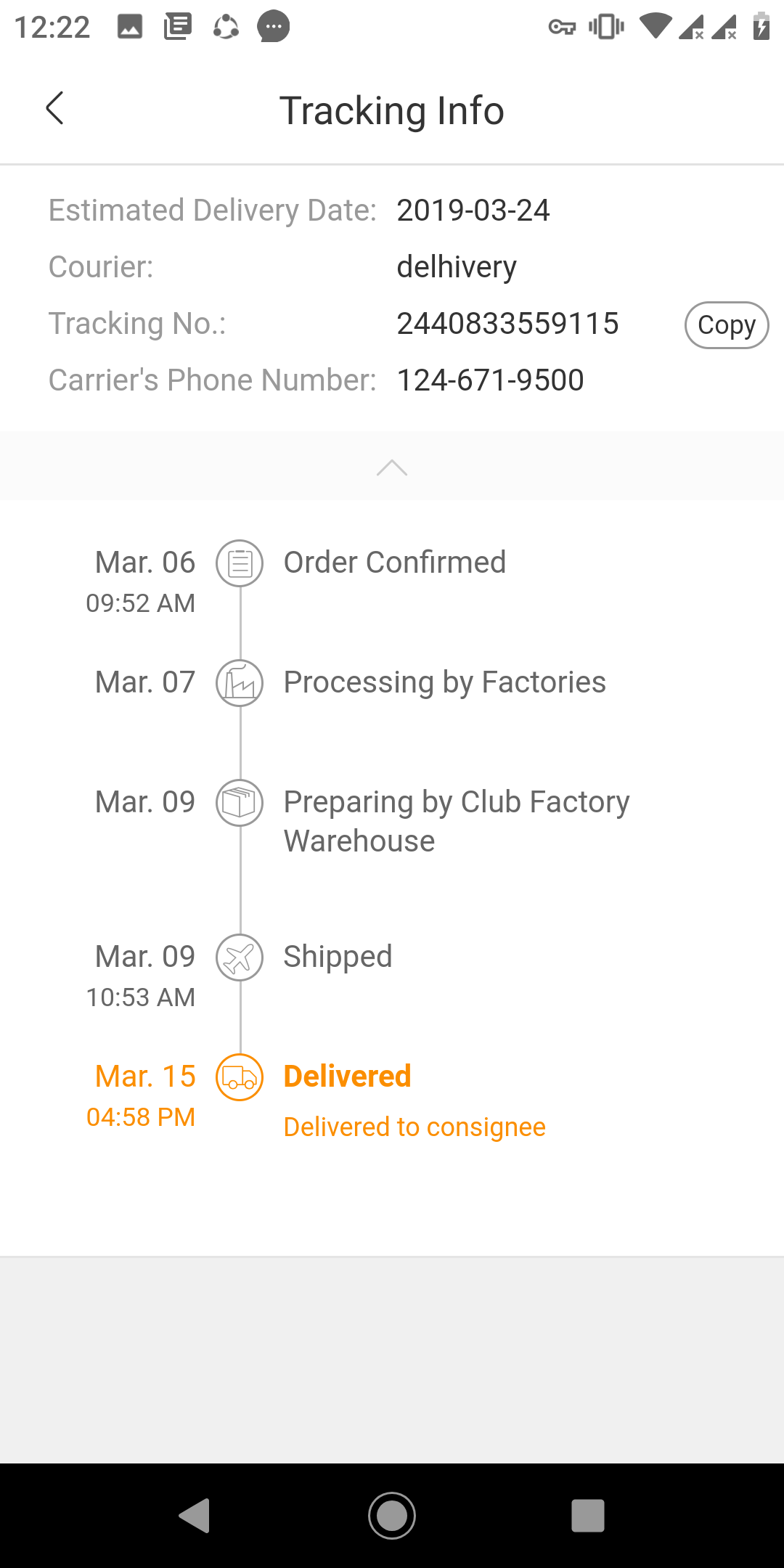Open recent apps with square button
784x1568 pixels.
pos(587,1516)
